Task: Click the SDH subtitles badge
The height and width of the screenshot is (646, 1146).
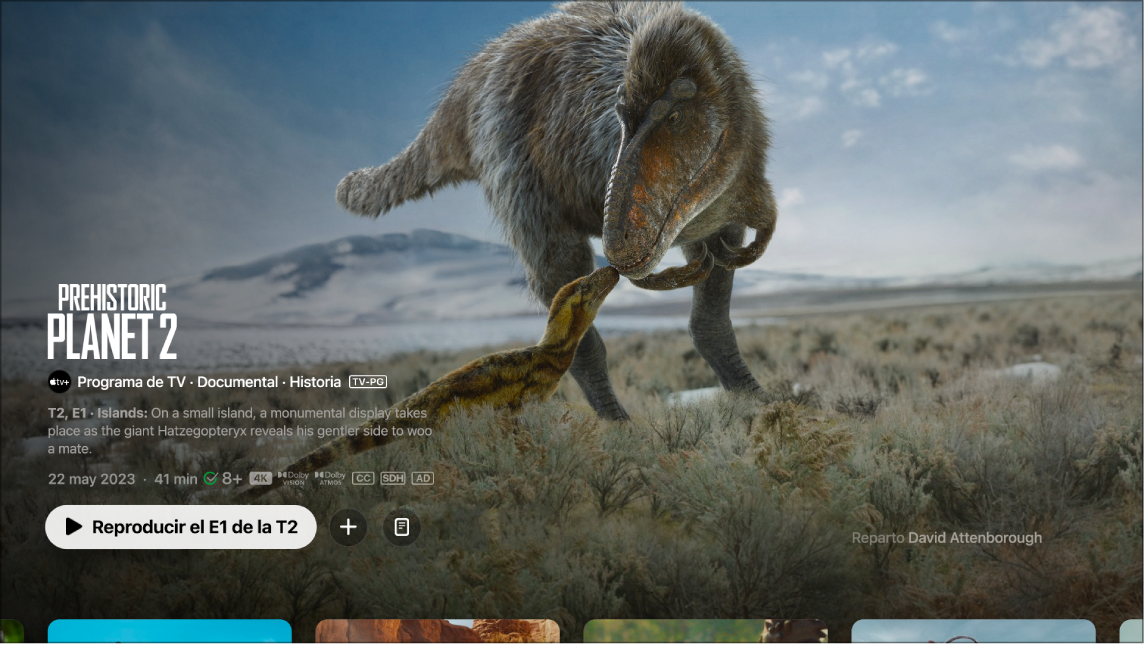Action: (392, 479)
